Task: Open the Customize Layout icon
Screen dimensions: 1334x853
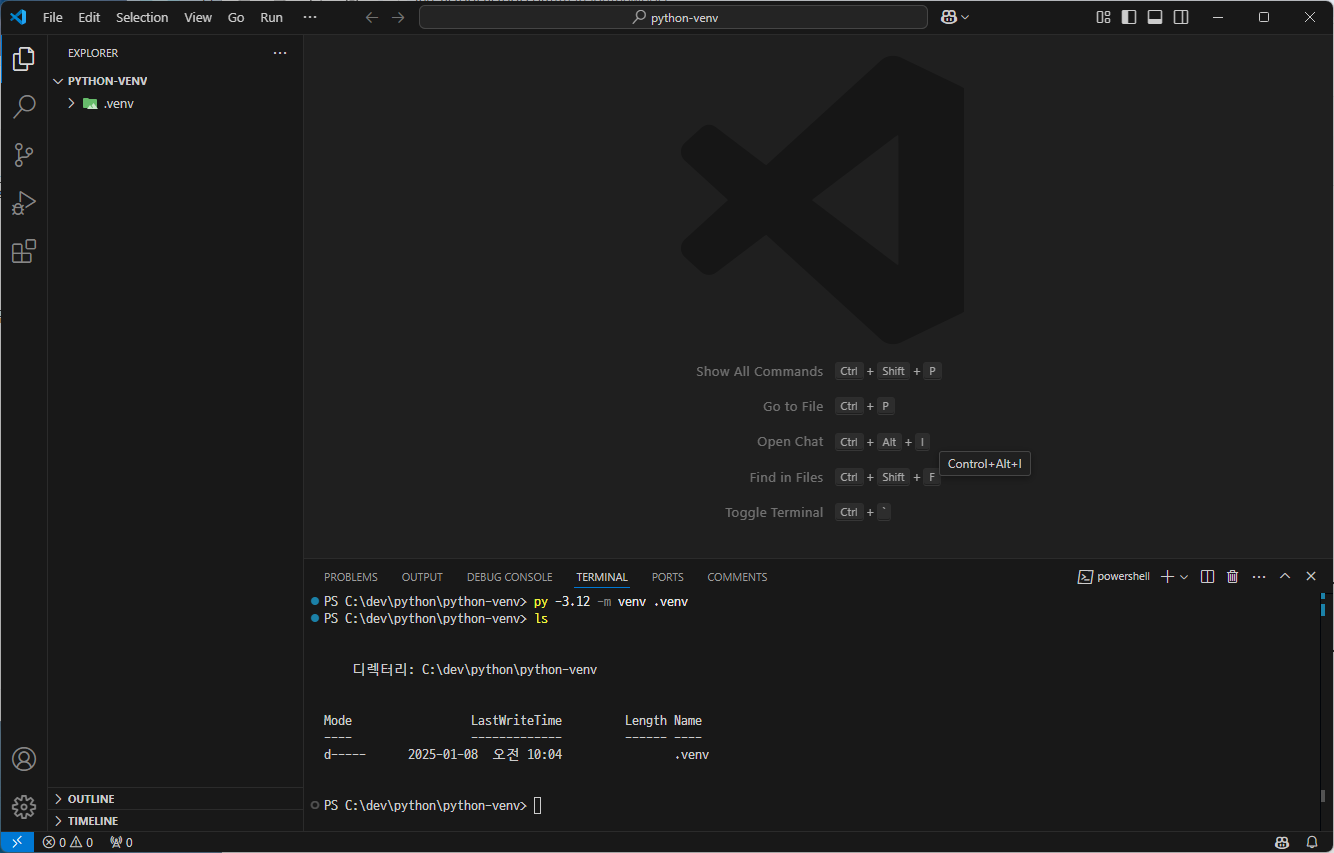Action: (1103, 17)
